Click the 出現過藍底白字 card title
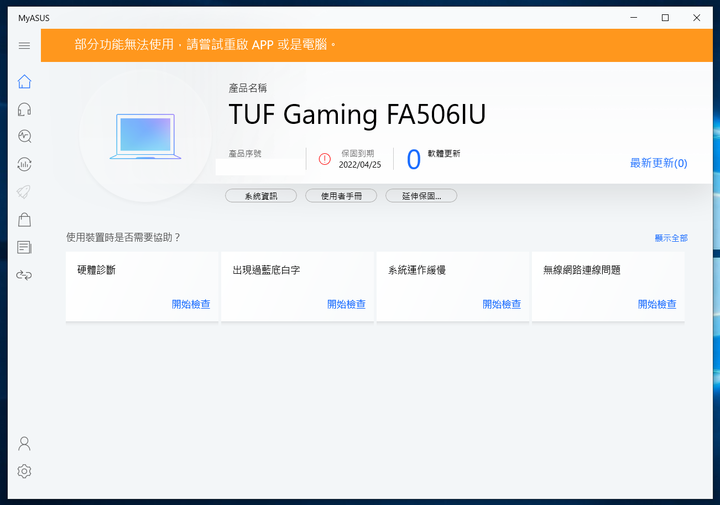 click(x=266, y=270)
